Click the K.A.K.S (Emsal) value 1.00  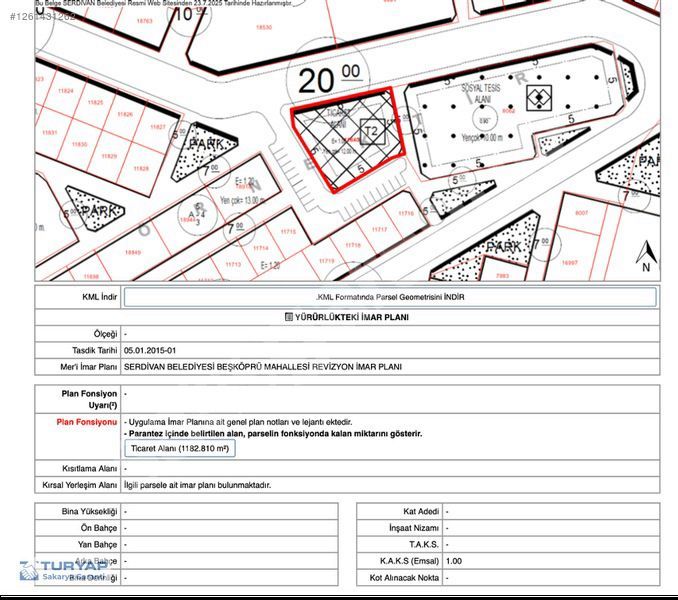[x=454, y=561]
